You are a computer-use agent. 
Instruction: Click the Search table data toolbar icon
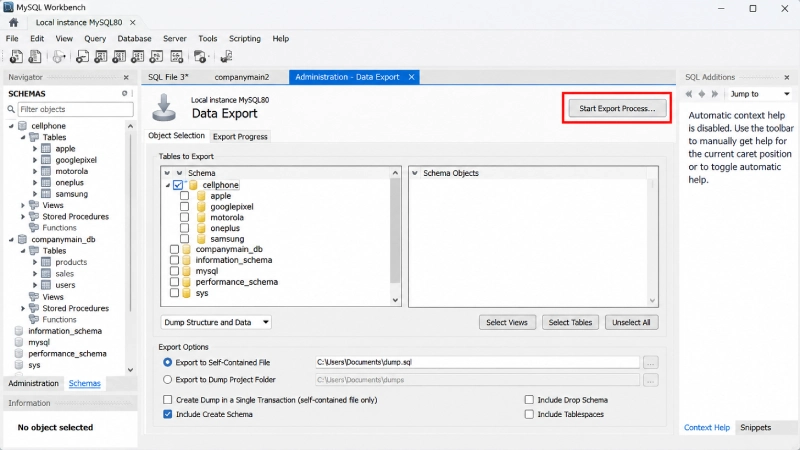(x=177, y=57)
